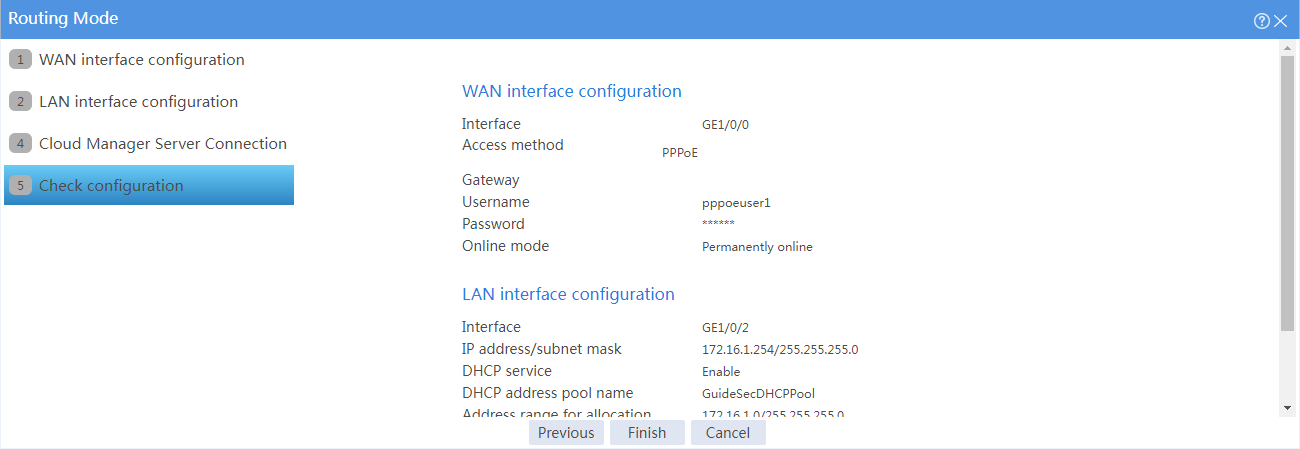Click the step 4 number badge
The height and width of the screenshot is (449, 1300).
coord(21,144)
